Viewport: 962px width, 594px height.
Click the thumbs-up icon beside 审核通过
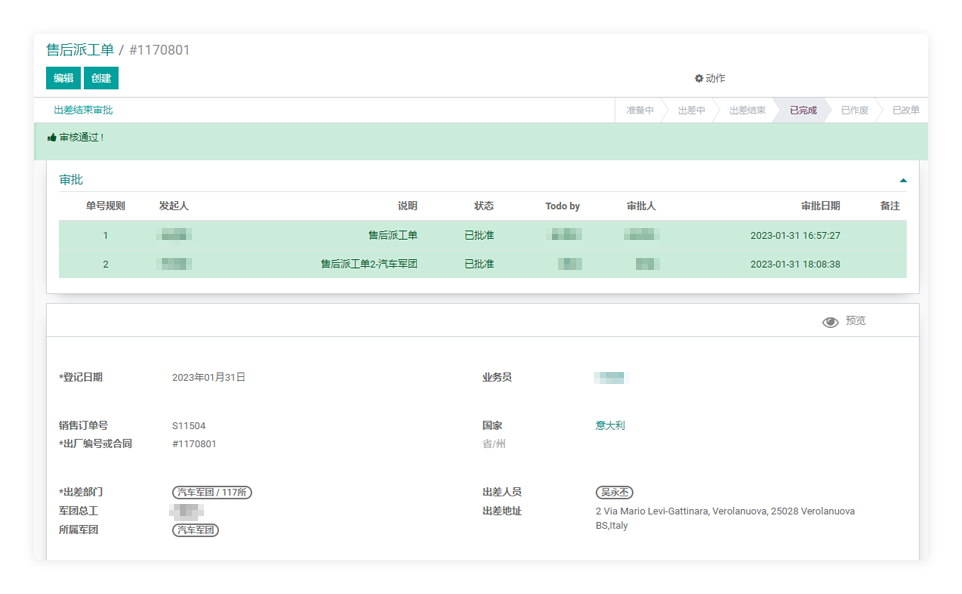(x=52, y=138)
